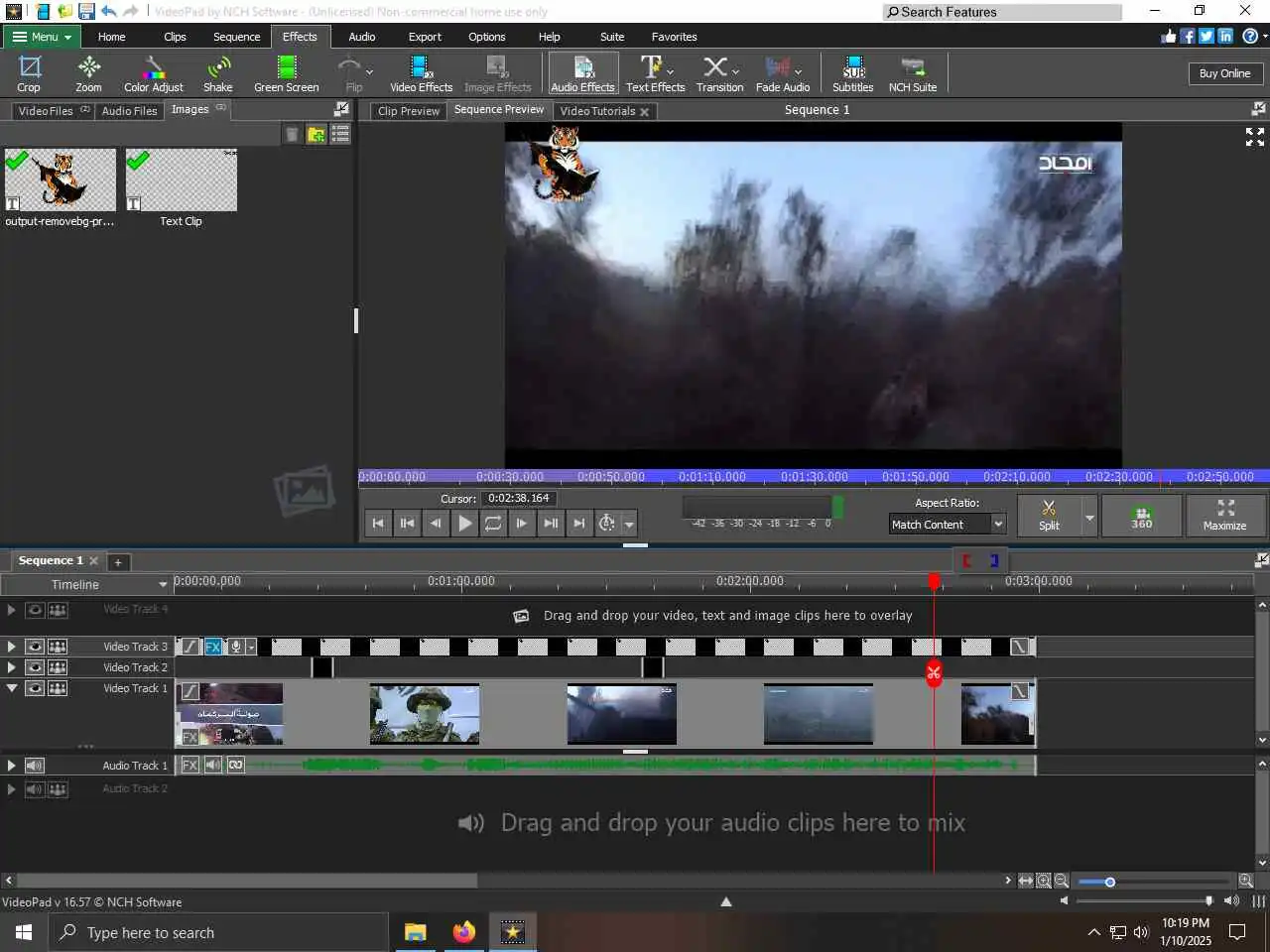Set the blue out-point bracket marker

(993, 561)
